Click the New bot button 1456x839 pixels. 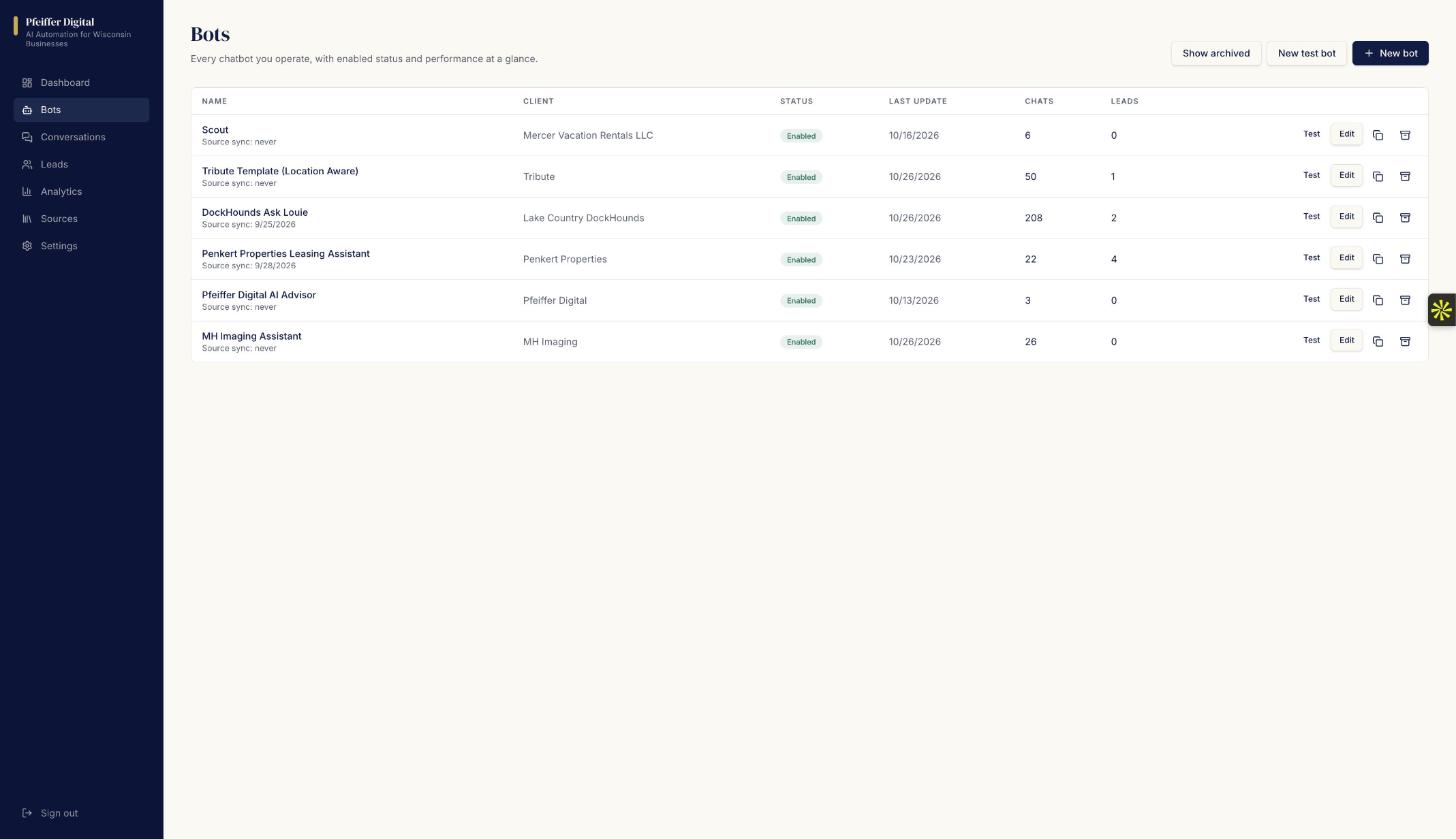[1390, 53]
